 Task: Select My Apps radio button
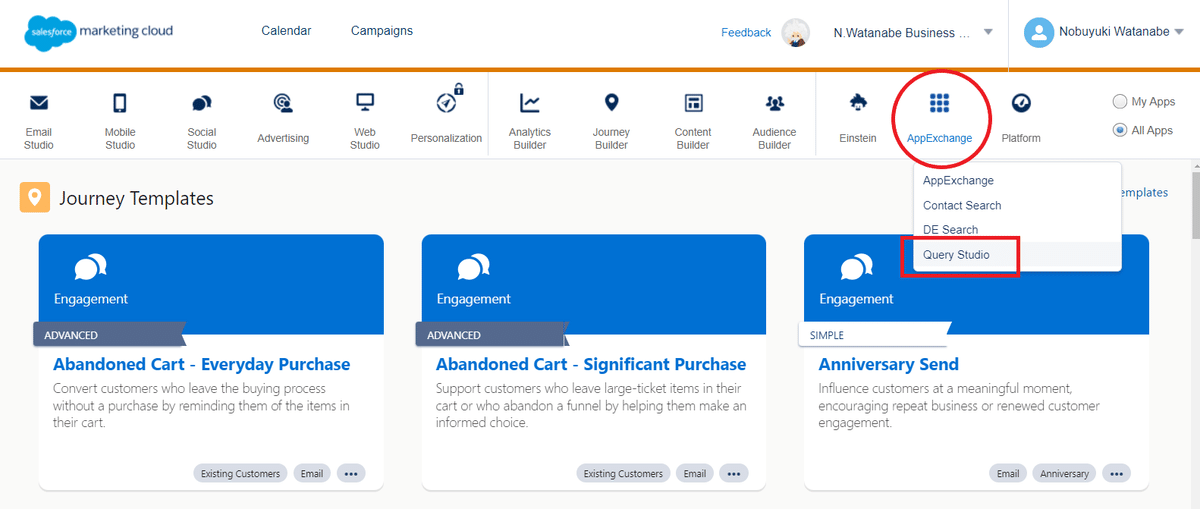click(1120, 102)
